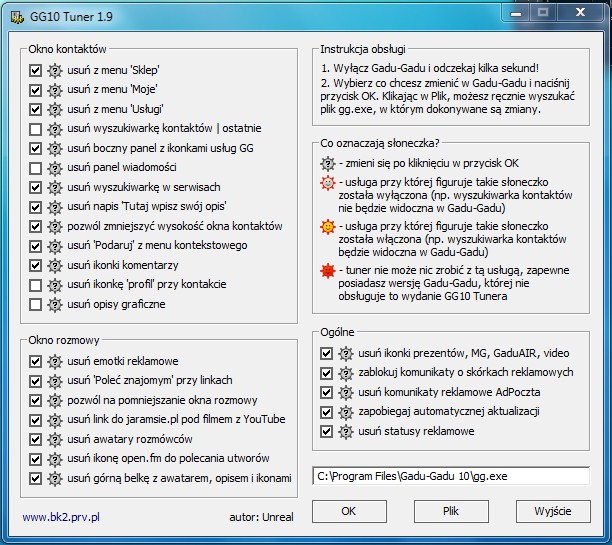The height and width of the screenshot is (545, 612).
Task: Click sun icon beside 'usuń ikonkę profil przy kontakcie'
Action: [55, 285]
